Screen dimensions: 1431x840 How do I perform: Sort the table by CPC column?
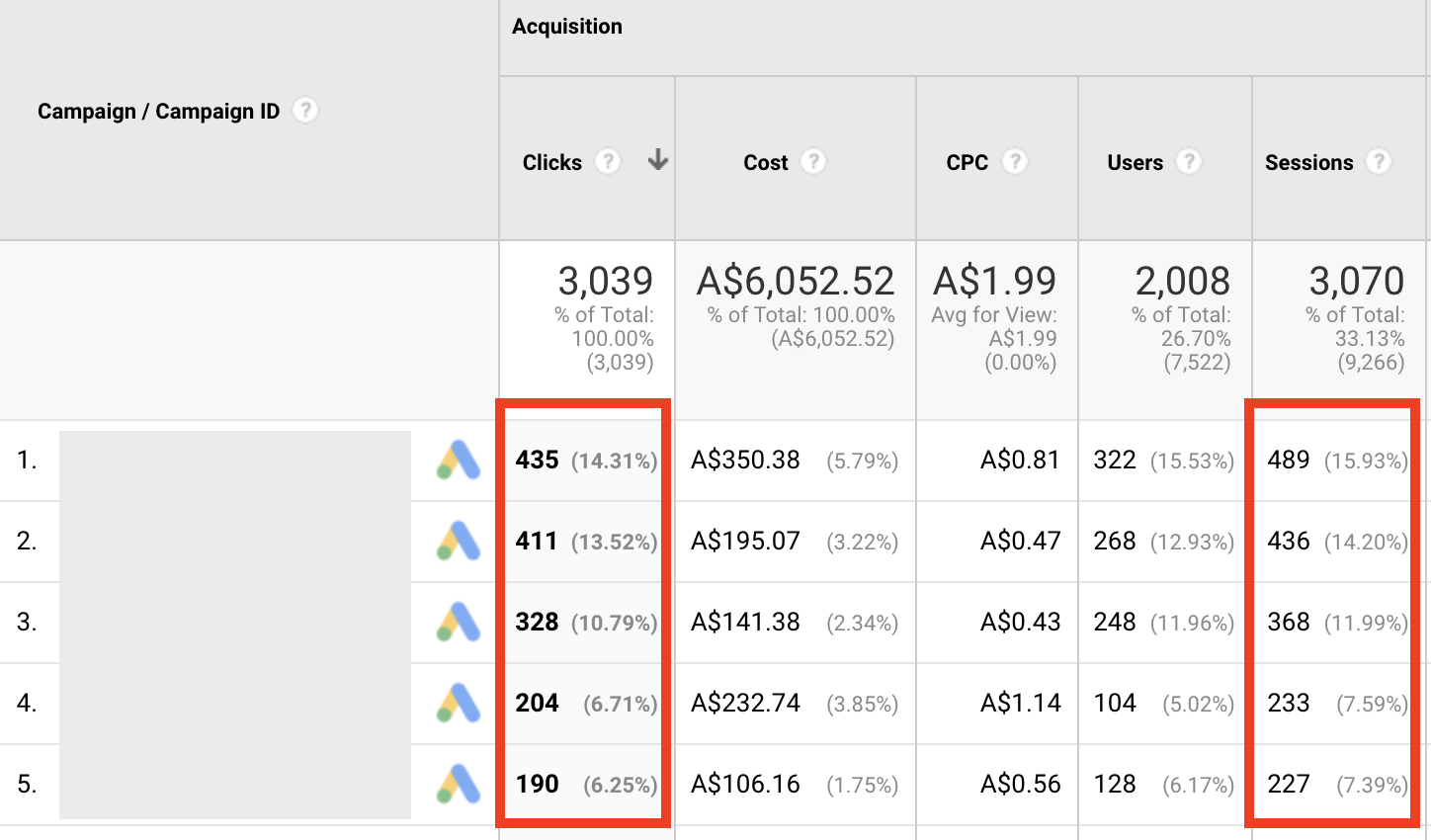(967, 163)
